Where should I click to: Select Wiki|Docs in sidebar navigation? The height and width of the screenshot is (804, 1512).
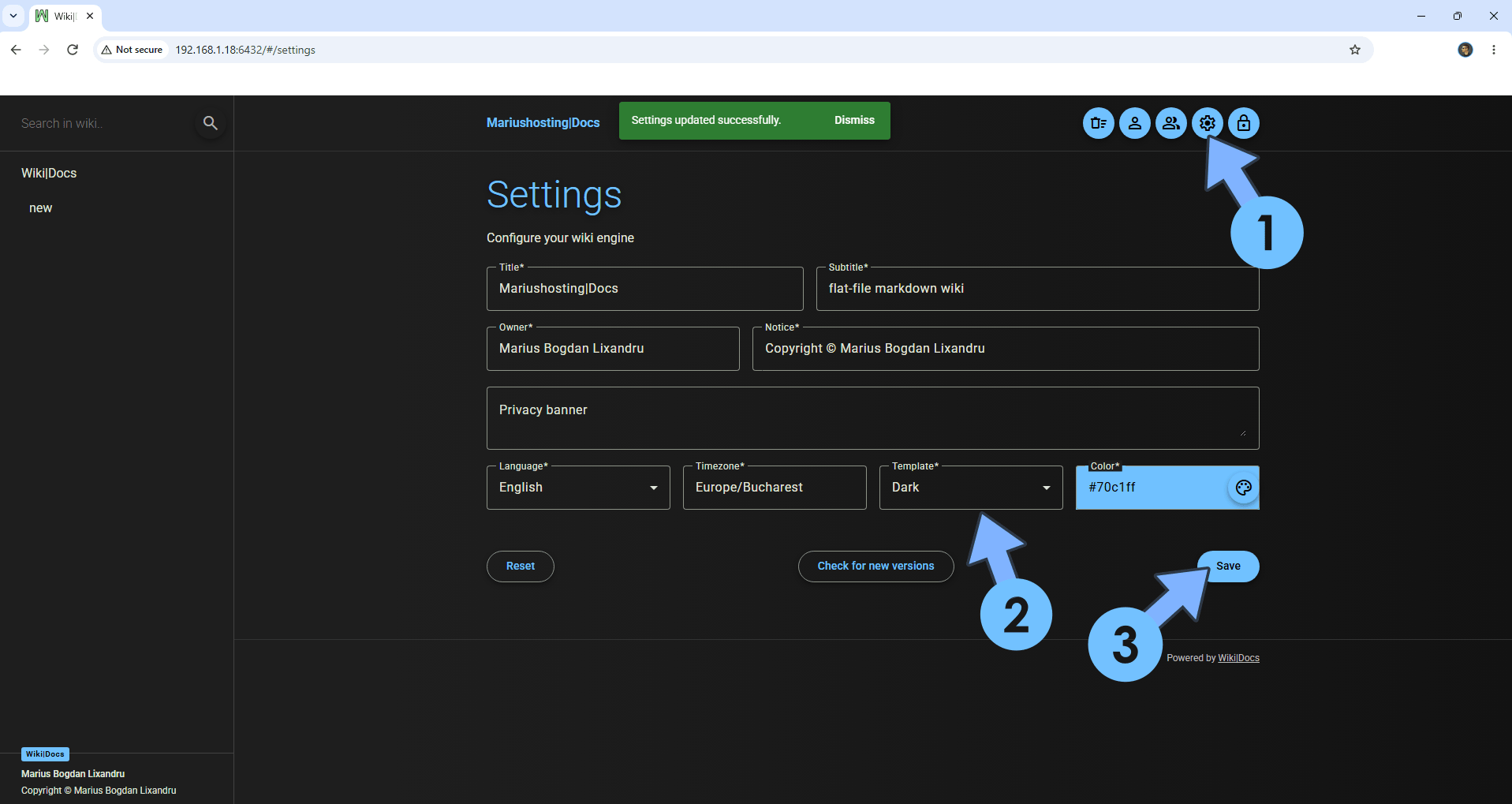tap(49, 173)
